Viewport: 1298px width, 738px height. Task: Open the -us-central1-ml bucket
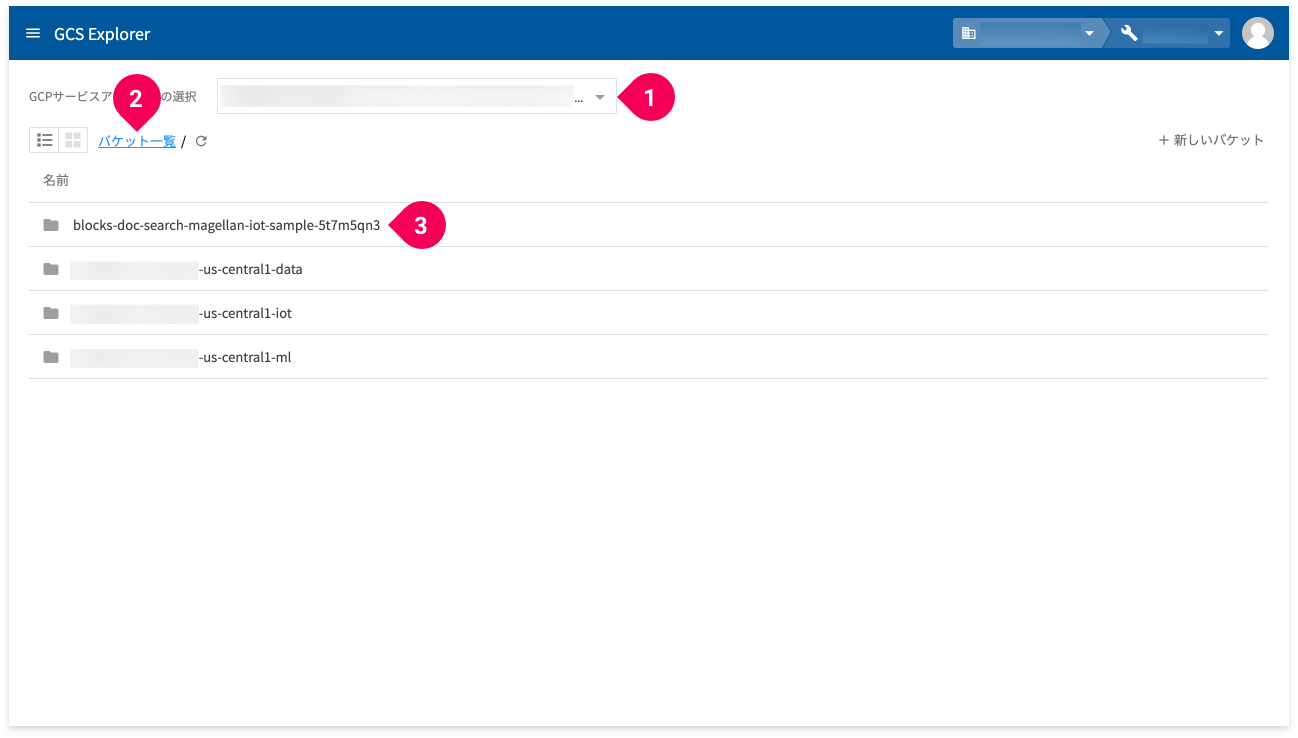click(181, 357)
